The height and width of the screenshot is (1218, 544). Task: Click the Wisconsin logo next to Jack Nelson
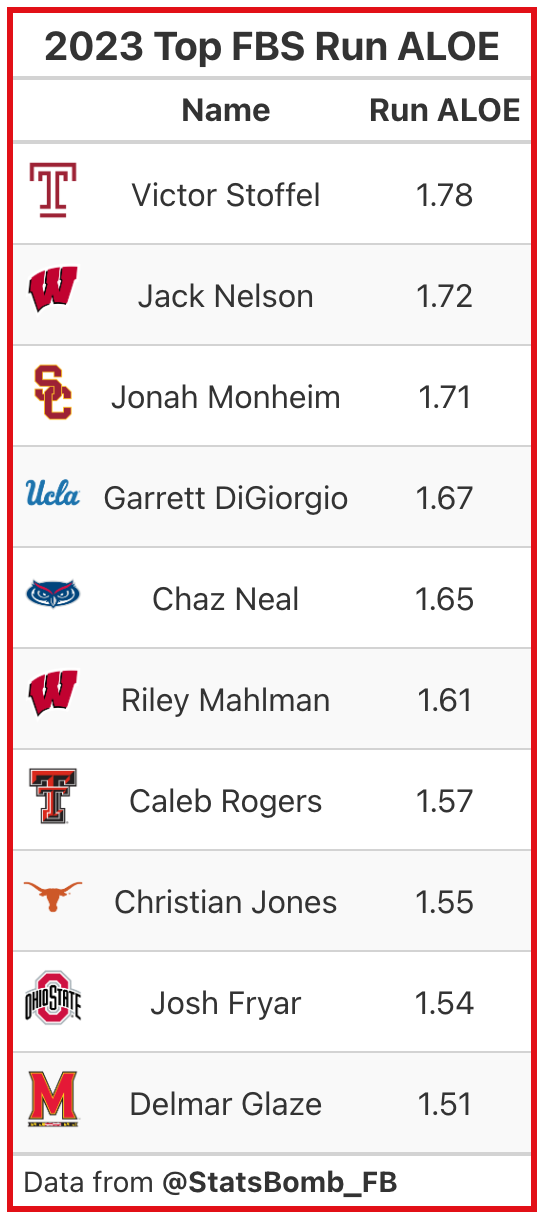click(x=53, y=291)
